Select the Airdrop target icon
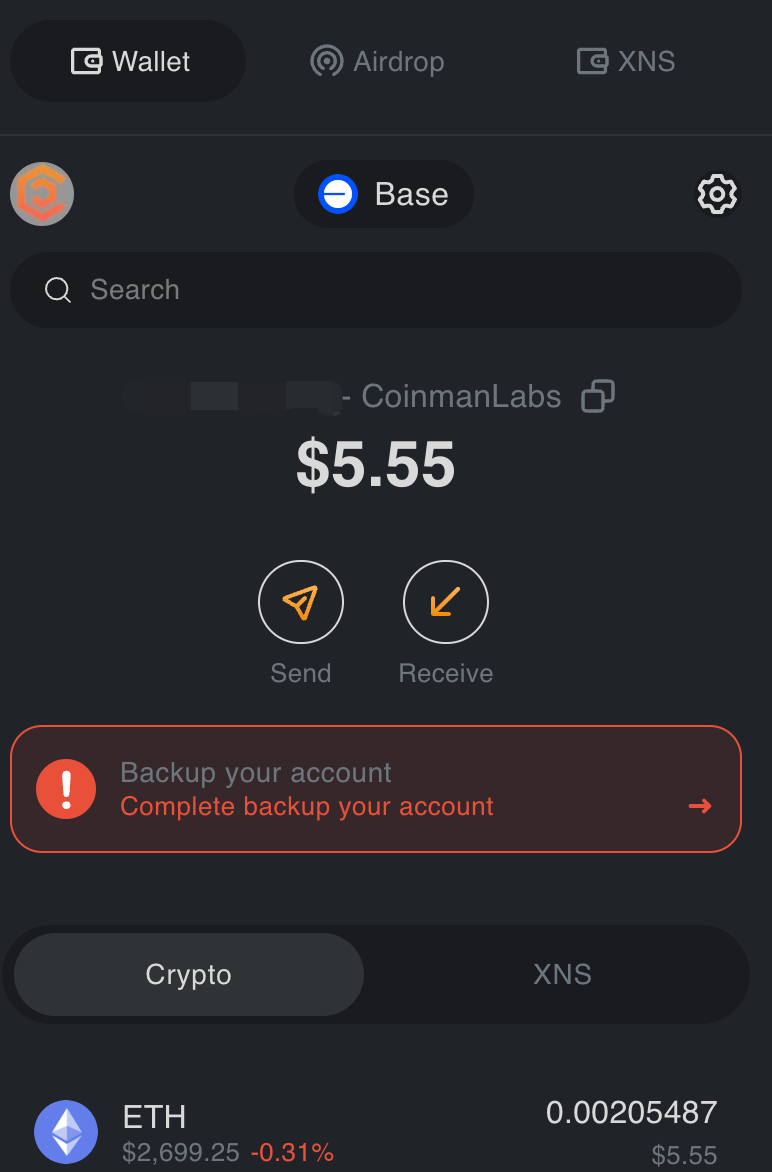Screen dimensions: 772x1172 pyautogui.click(x=325, y=61)
